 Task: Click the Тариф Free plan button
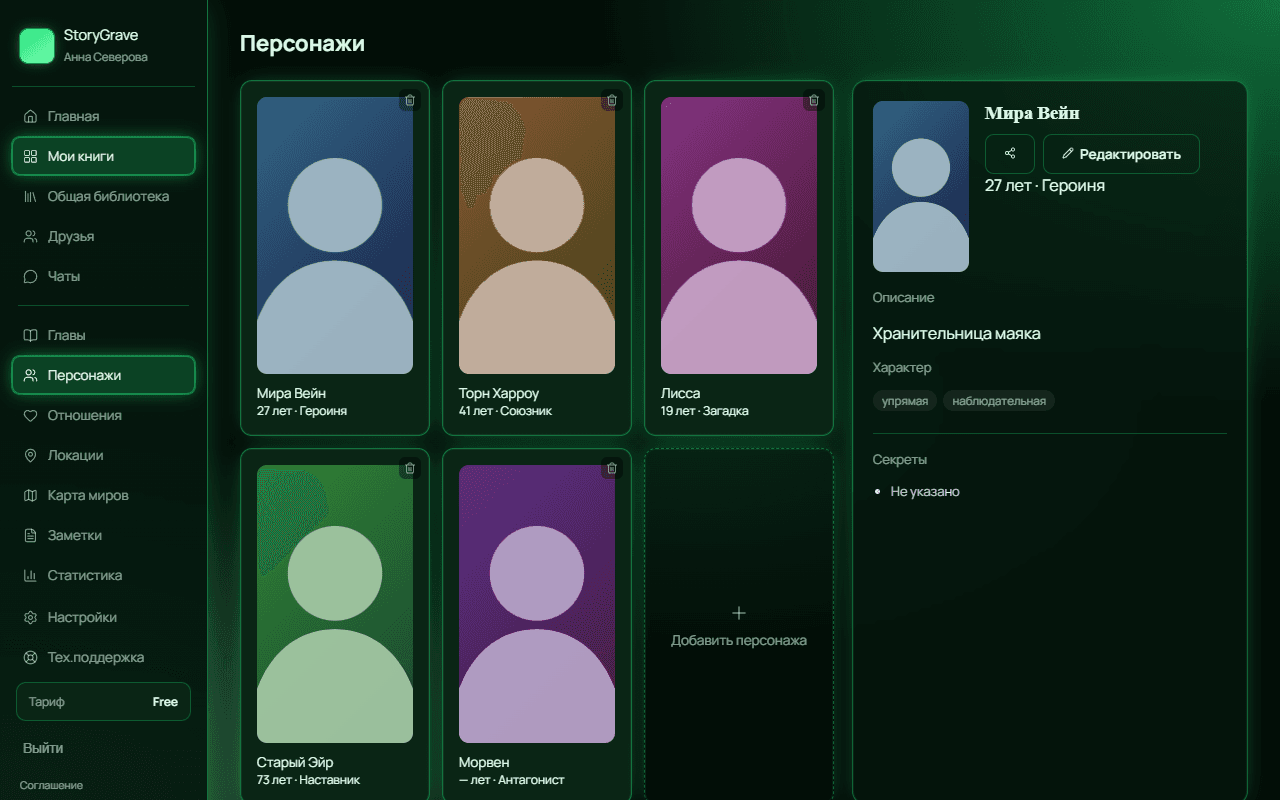[103, 702]
